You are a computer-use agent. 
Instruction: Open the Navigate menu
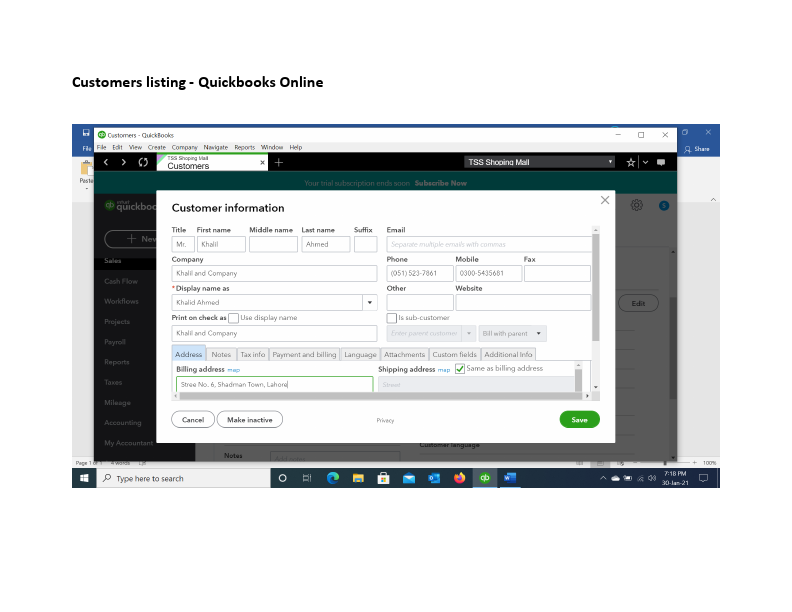(216, 147)
